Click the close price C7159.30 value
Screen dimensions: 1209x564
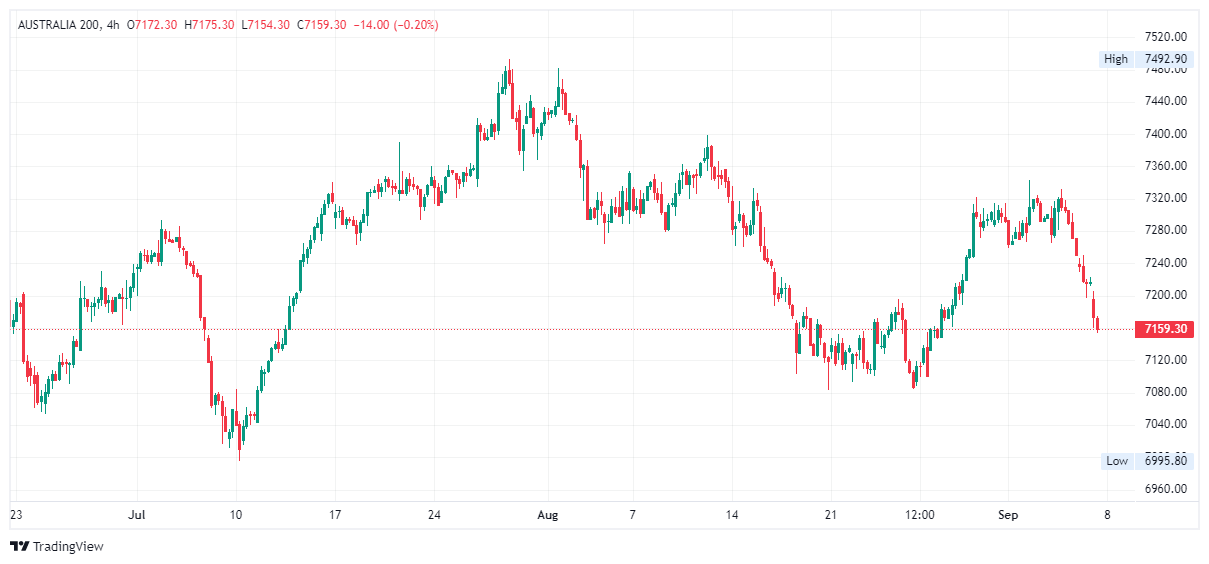point(321,24)
